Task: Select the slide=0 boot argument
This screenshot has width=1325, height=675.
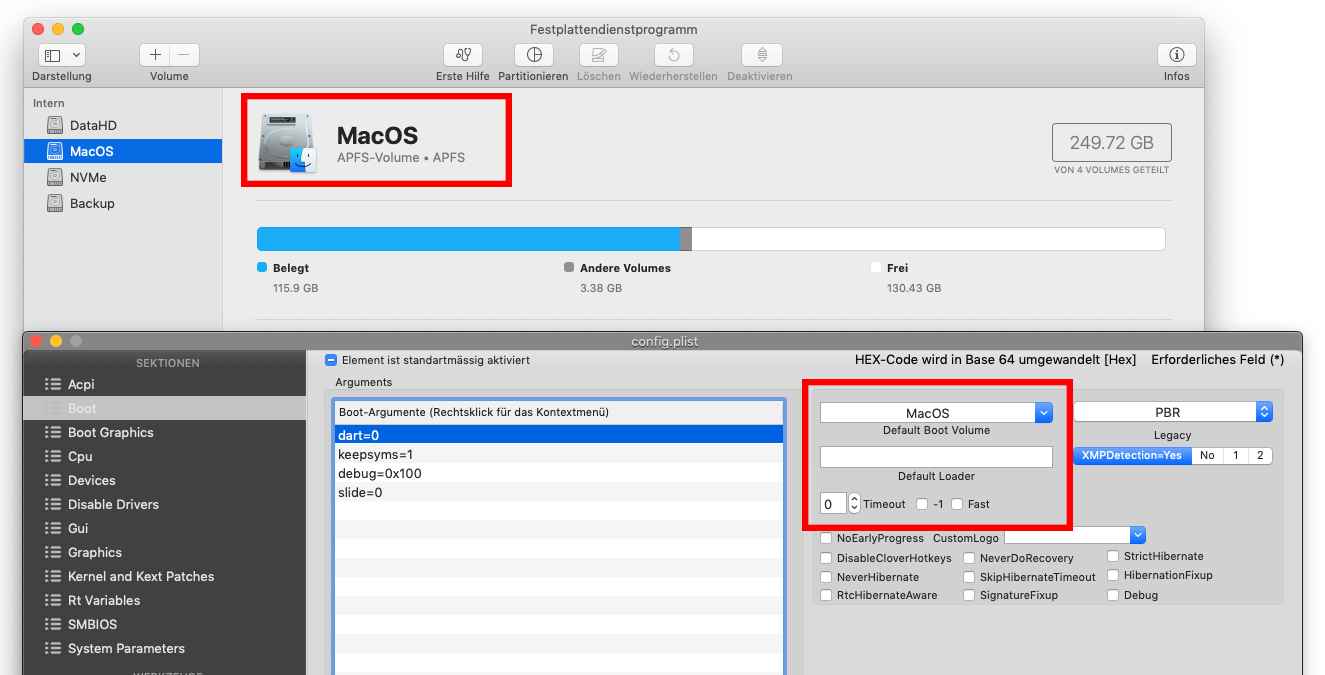Action: (558, 492)
